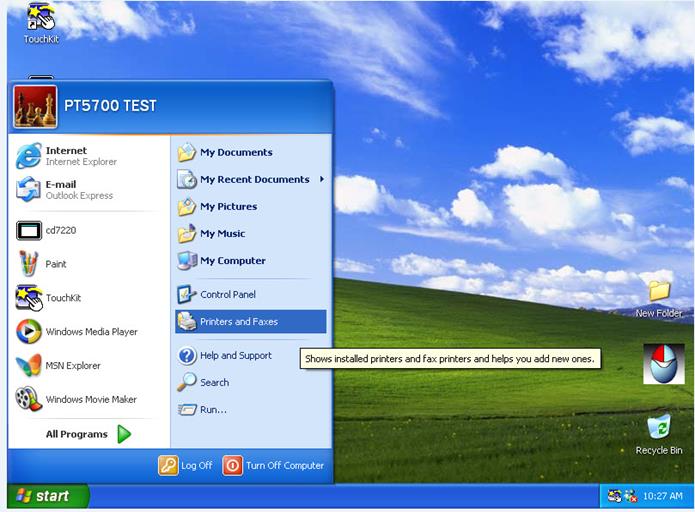
Task: Open the mouse desktop shortcut icon
Action: click(x=664, y=363)
